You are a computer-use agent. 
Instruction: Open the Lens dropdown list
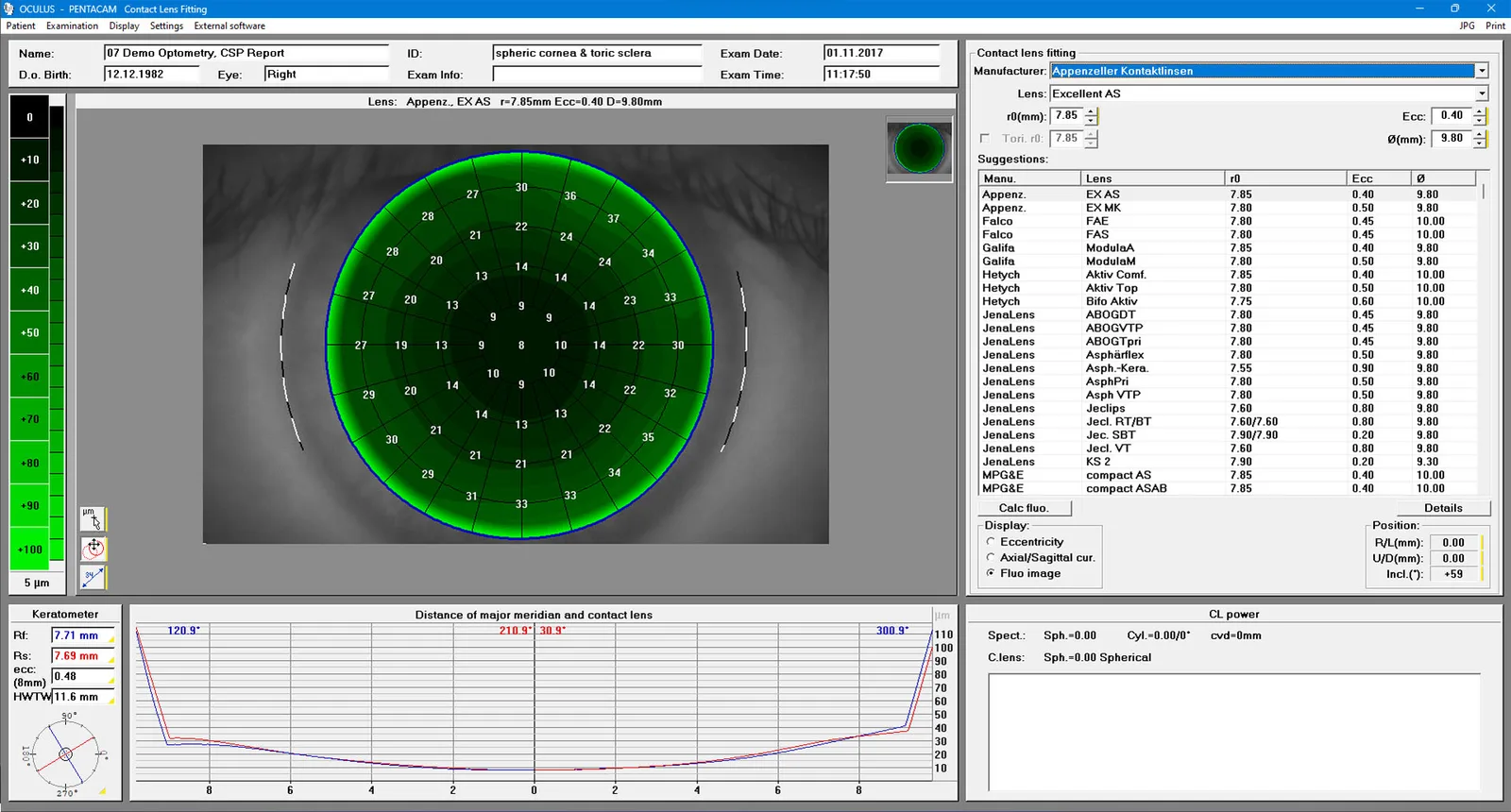[x=1482, y=93]
